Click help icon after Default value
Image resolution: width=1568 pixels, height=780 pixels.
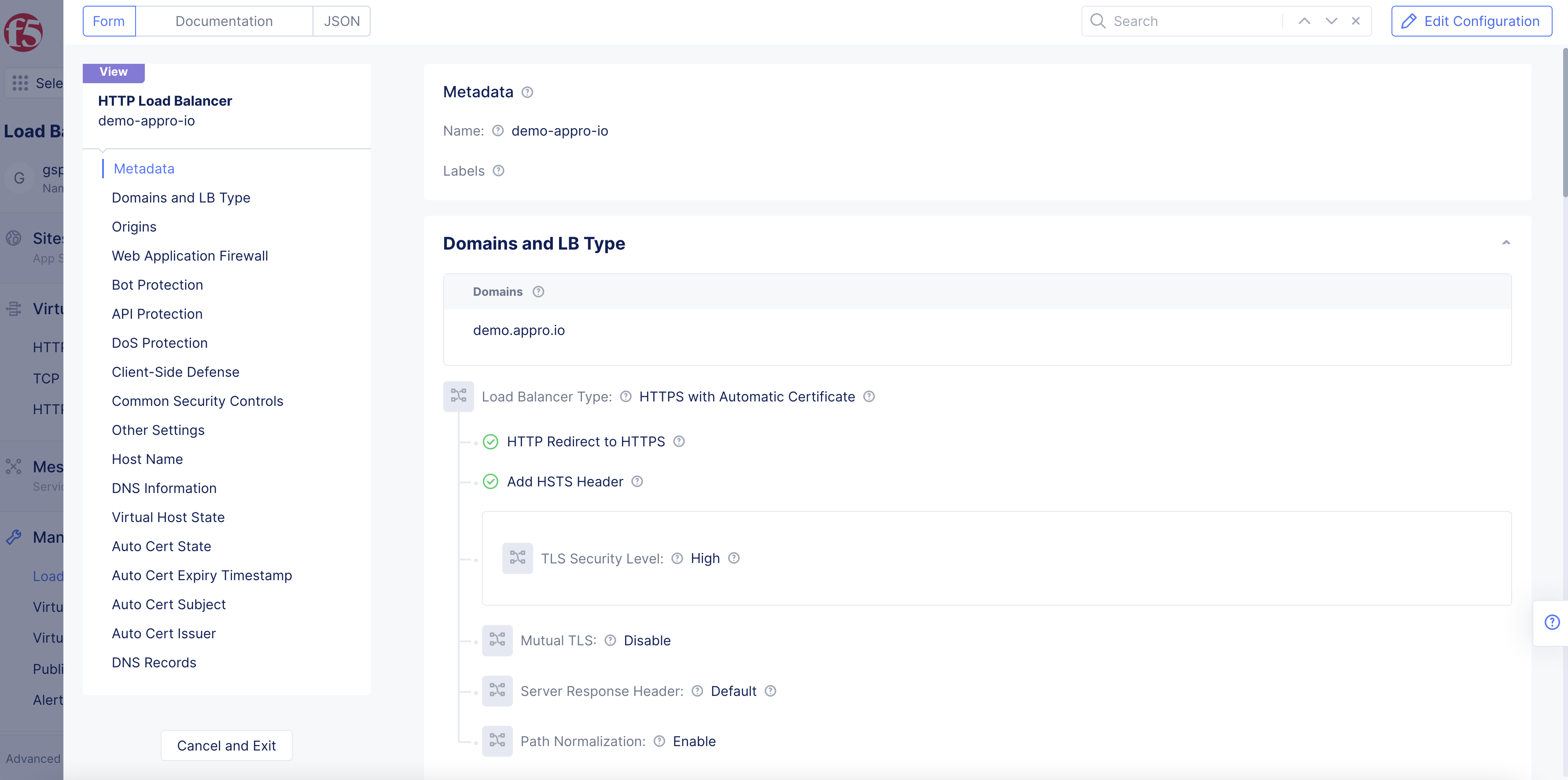[771, 691]
